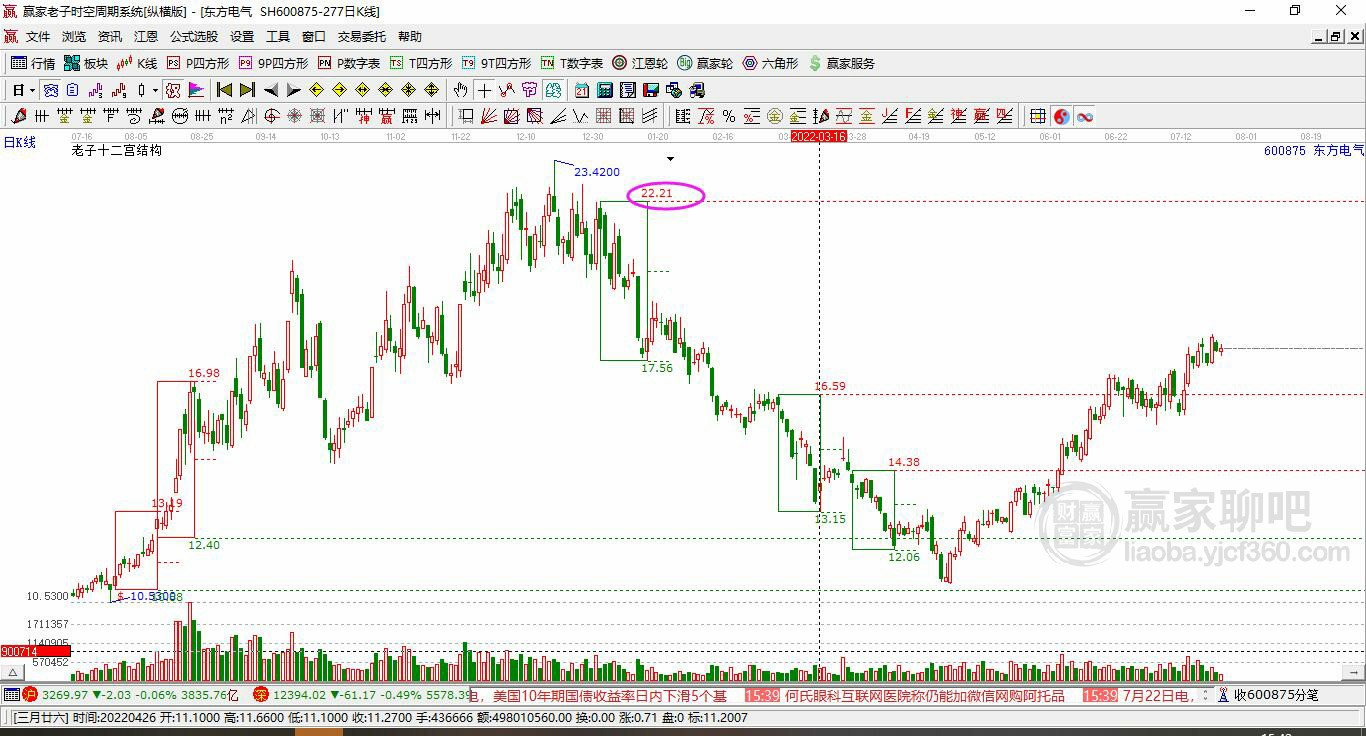Click the floppy disk save icon
1366x736 pixels.
point(651,90)
